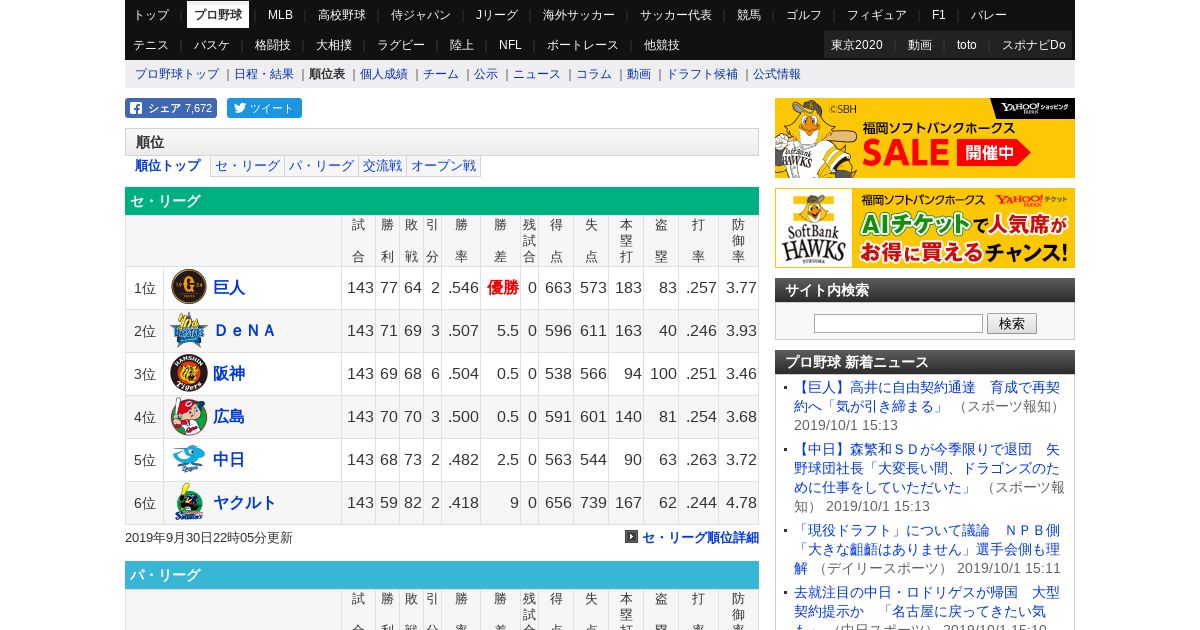Select the プロ野球 navigation tab
The width and height of the screenshot is (1200, 630).
click(218, 15)
